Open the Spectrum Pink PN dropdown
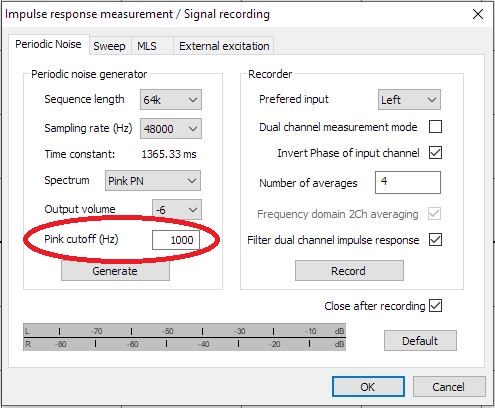The height and width of the screenshot is (408, 495). [x=153, y=181]
